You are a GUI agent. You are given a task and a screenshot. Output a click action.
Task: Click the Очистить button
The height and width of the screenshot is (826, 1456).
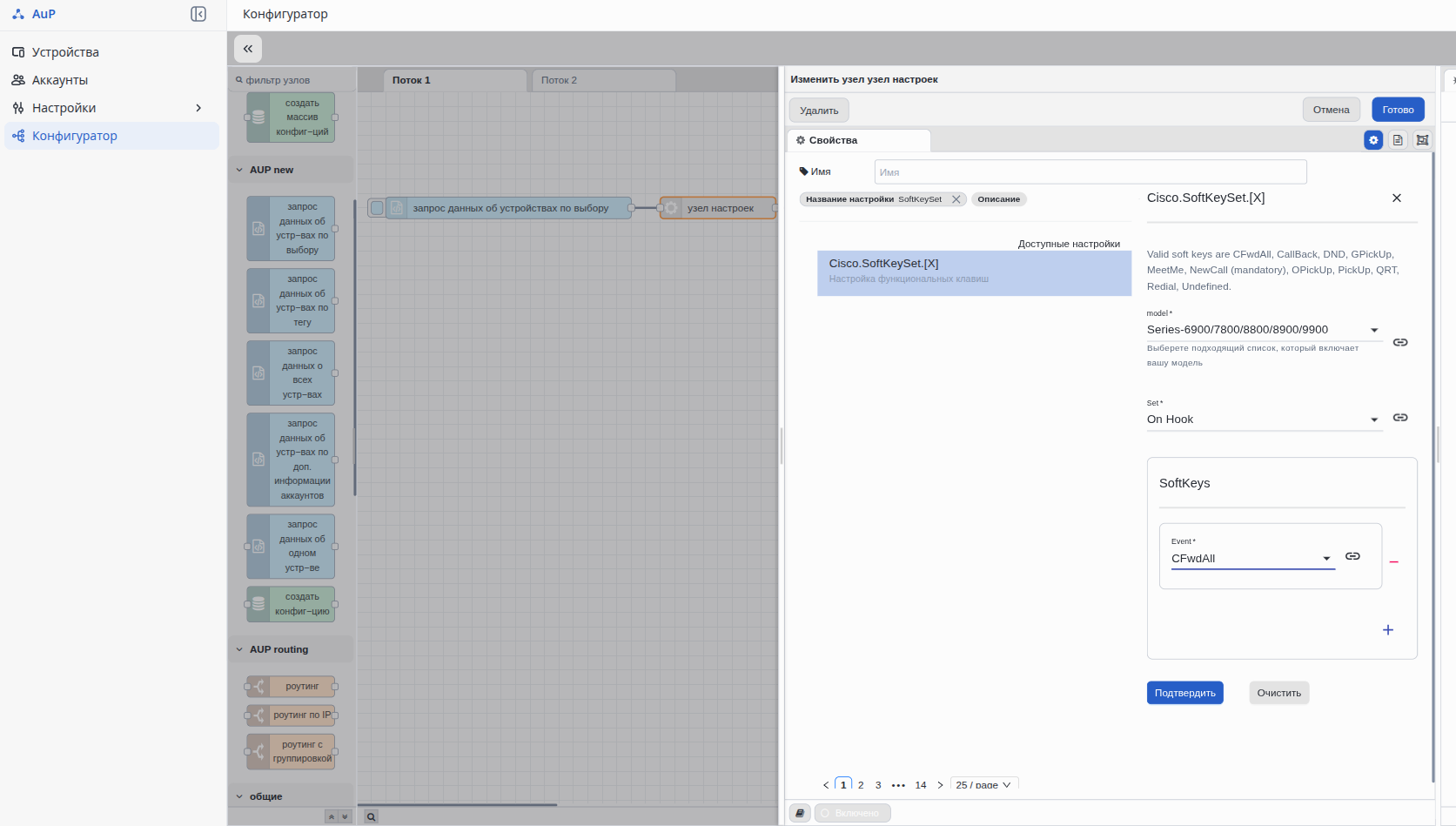1279,693
